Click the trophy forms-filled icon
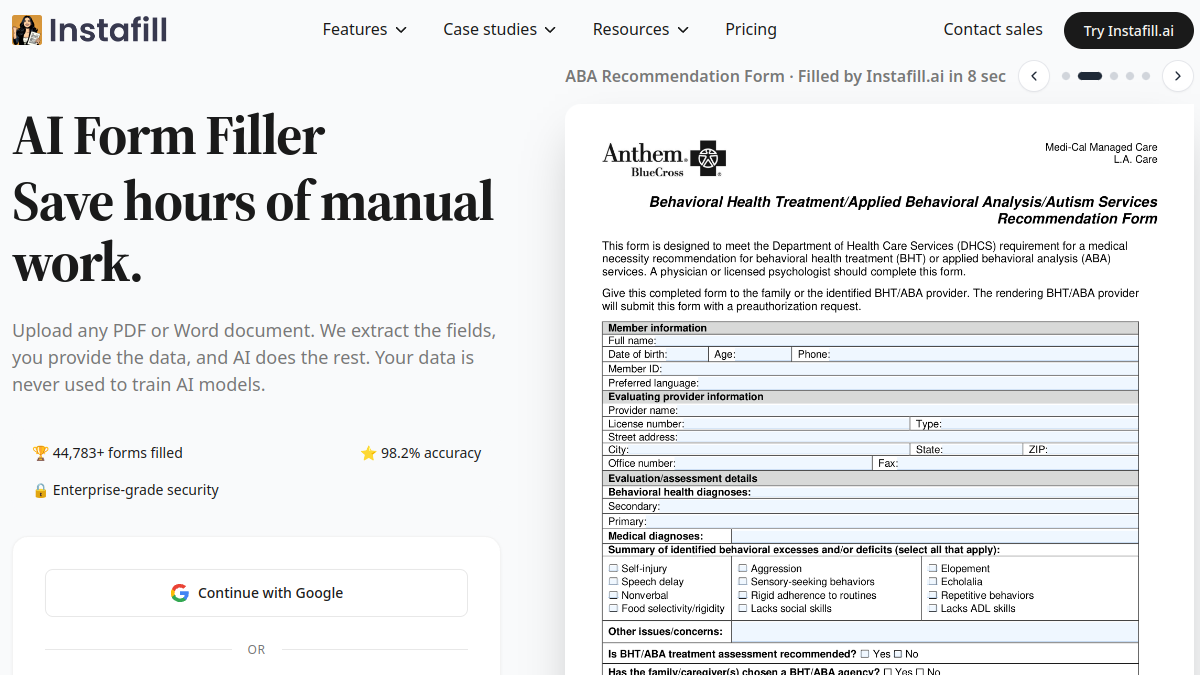 pos(40,453)
